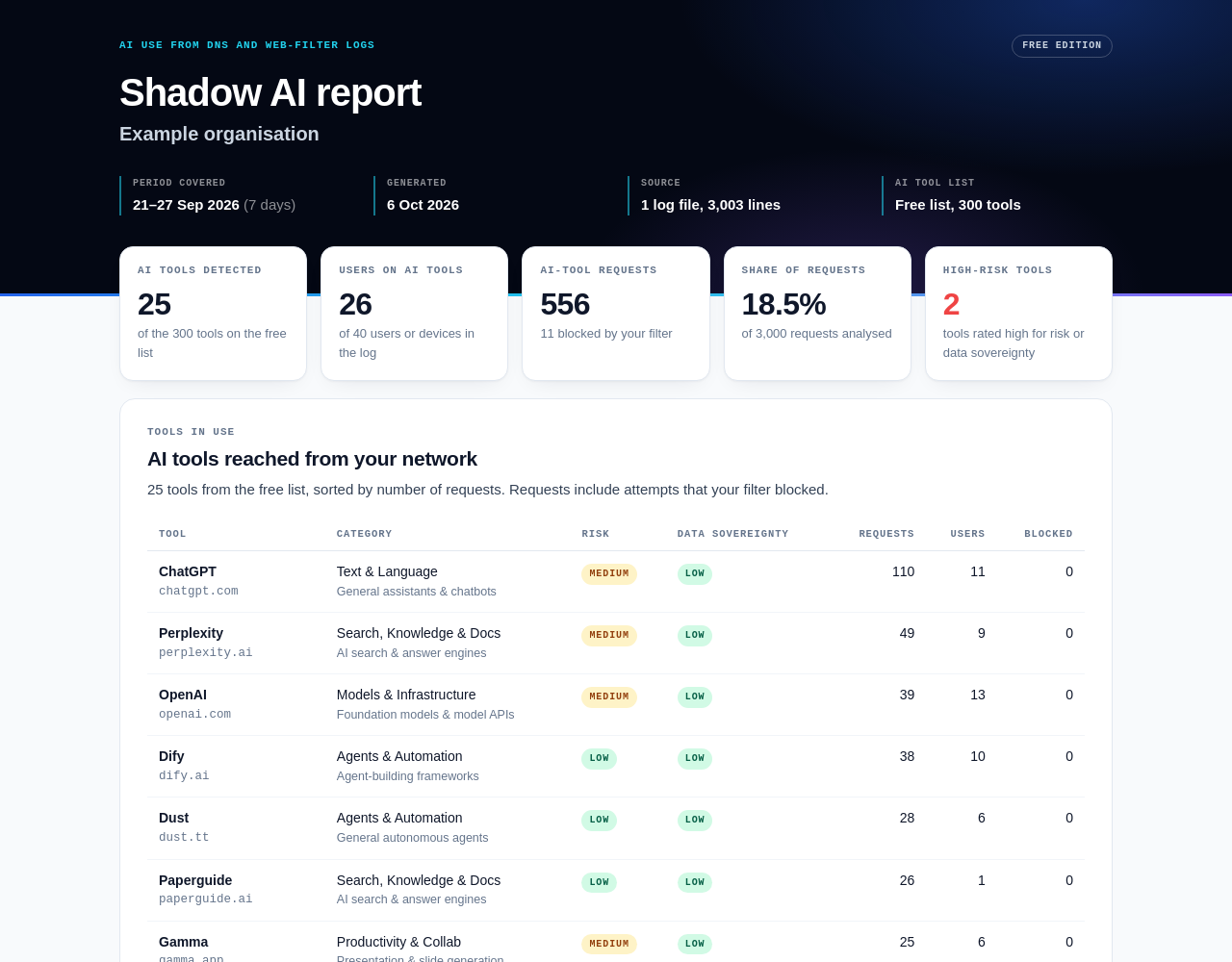
Task: Click the generated date '6 Oct 2026'
Action: (x=423, y=205)
